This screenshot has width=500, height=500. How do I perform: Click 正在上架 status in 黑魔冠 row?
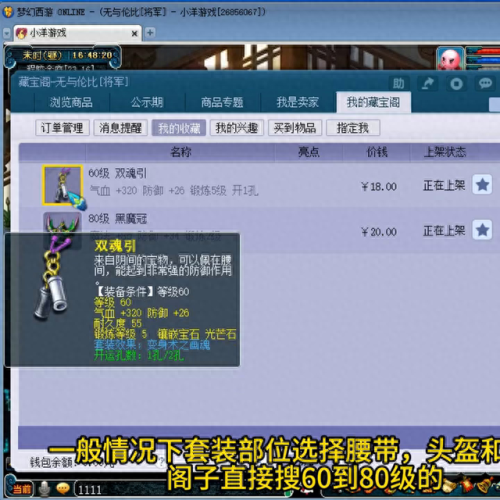(444, 230)
